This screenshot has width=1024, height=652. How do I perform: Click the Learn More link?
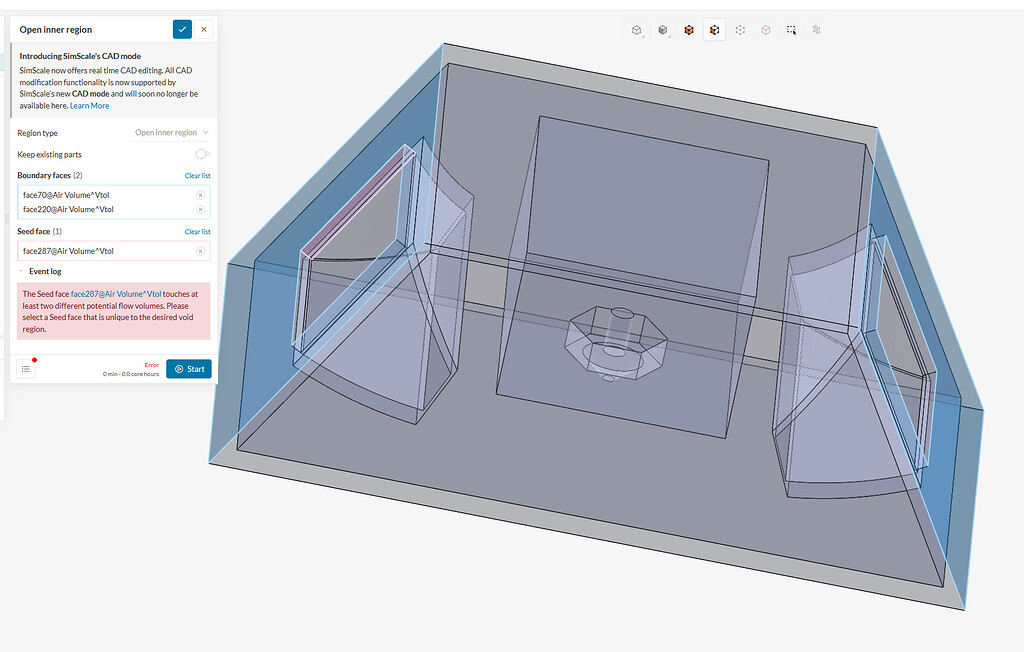[x=90, y=105]
